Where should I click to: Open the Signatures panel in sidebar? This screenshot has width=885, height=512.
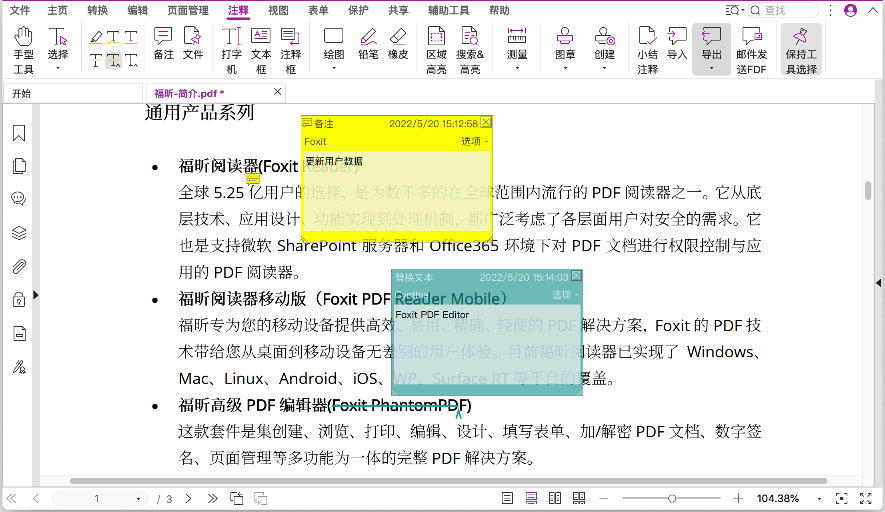point(19,367)
